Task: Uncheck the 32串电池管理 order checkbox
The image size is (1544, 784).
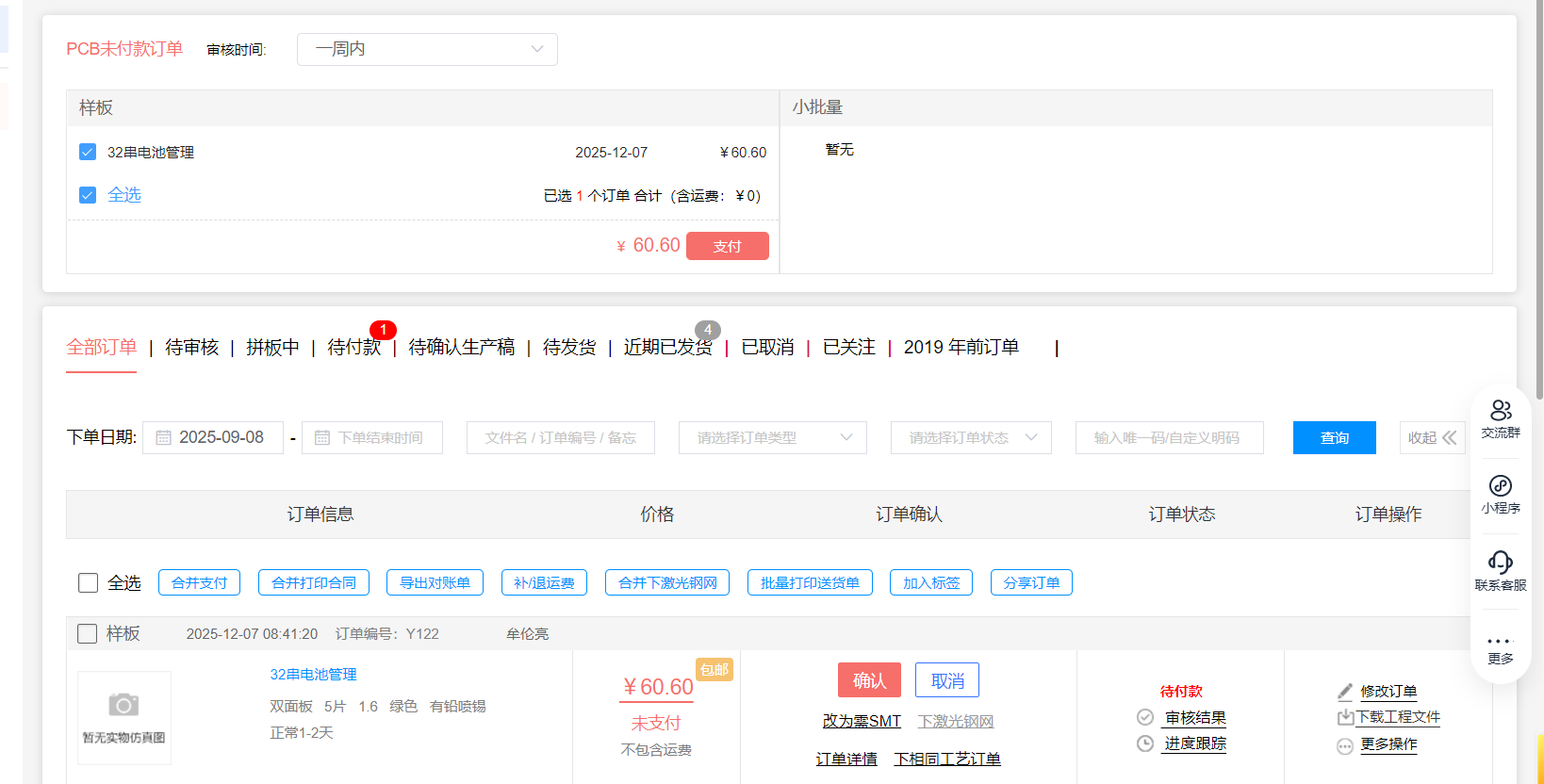Action: 88,152
